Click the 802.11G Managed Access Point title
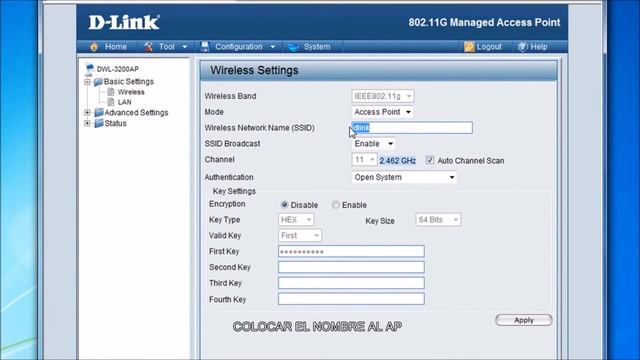Viewport: 640px width, 360px height. pos(484,22)
